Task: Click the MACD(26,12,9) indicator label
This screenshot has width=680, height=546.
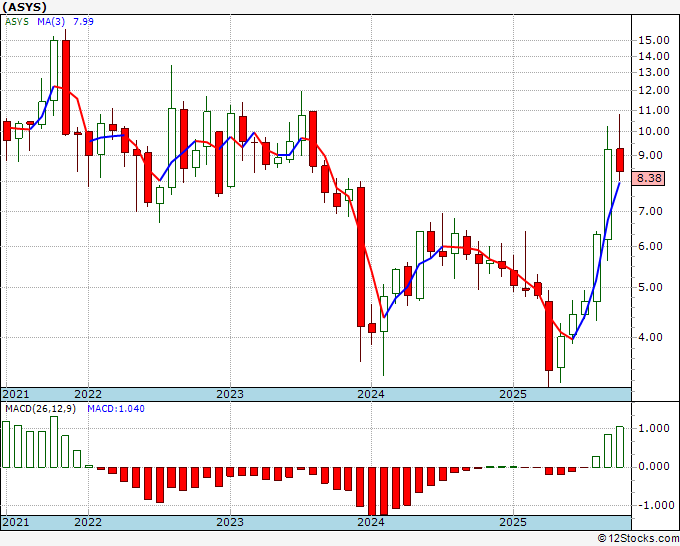Action: point(40,409)
